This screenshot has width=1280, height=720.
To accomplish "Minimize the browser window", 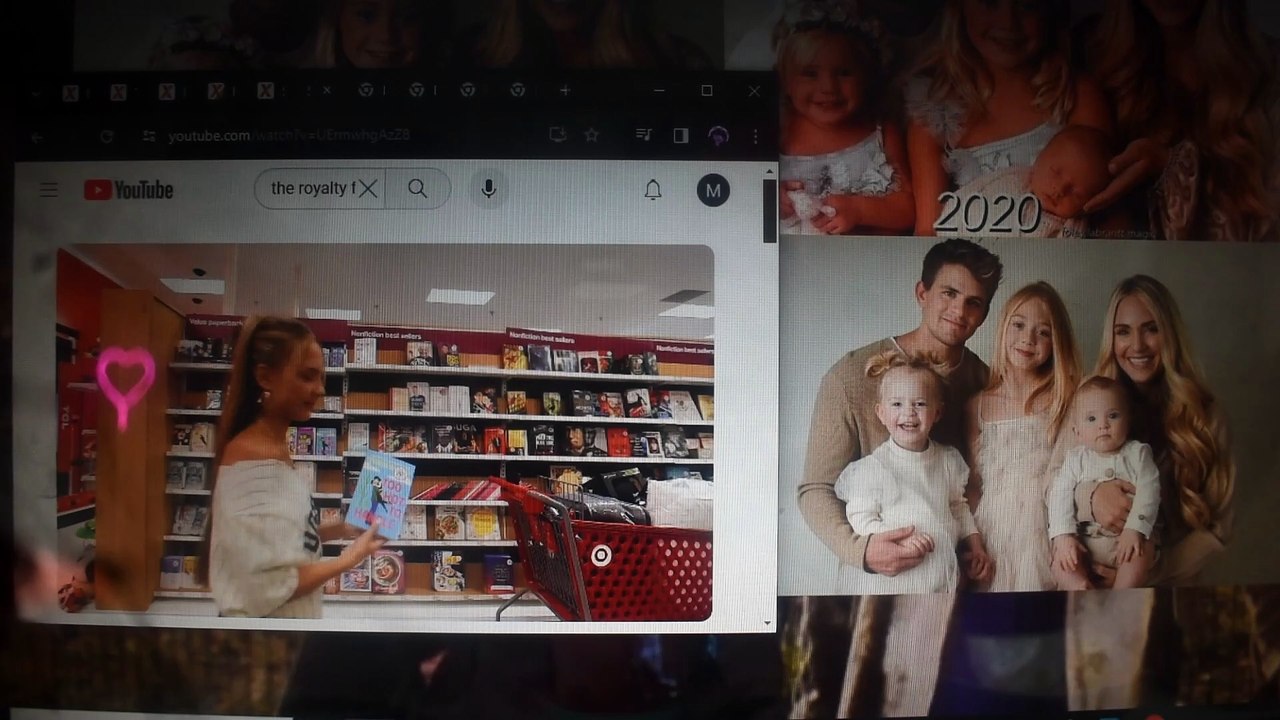I will click(x=659, y=90).
